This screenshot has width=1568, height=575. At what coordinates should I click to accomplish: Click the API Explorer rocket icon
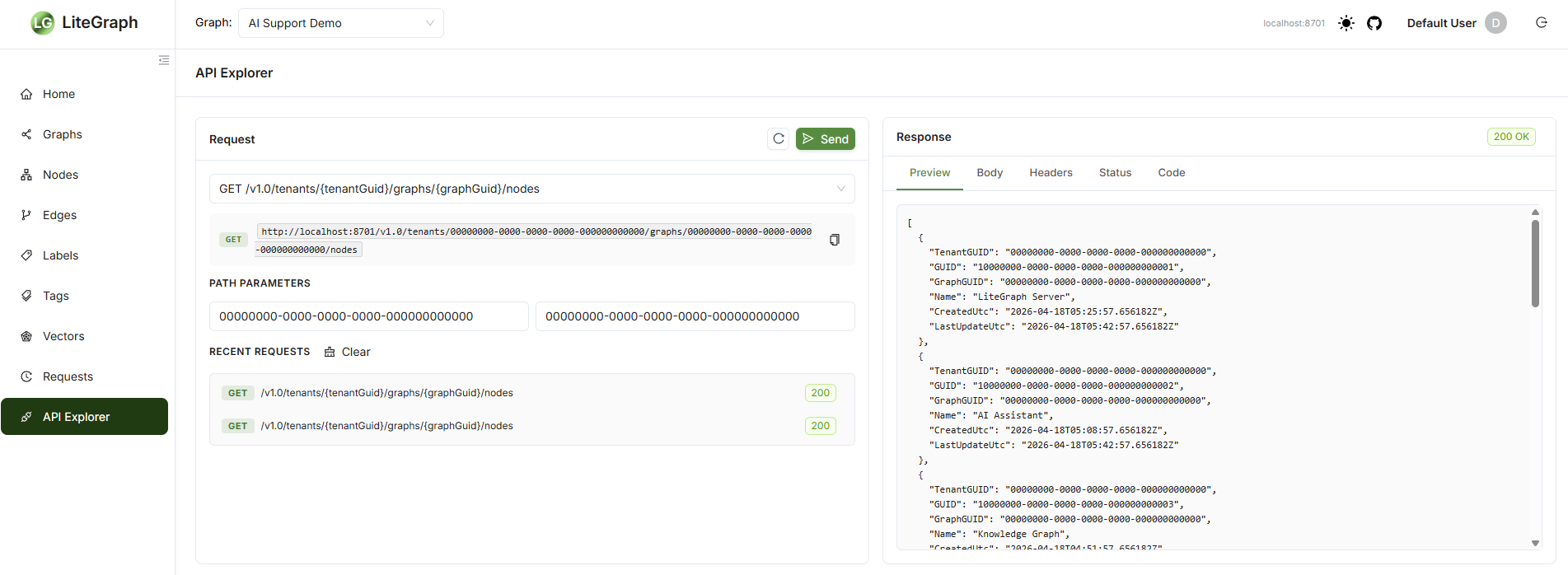pyautogui.click(x=26, y=417)
